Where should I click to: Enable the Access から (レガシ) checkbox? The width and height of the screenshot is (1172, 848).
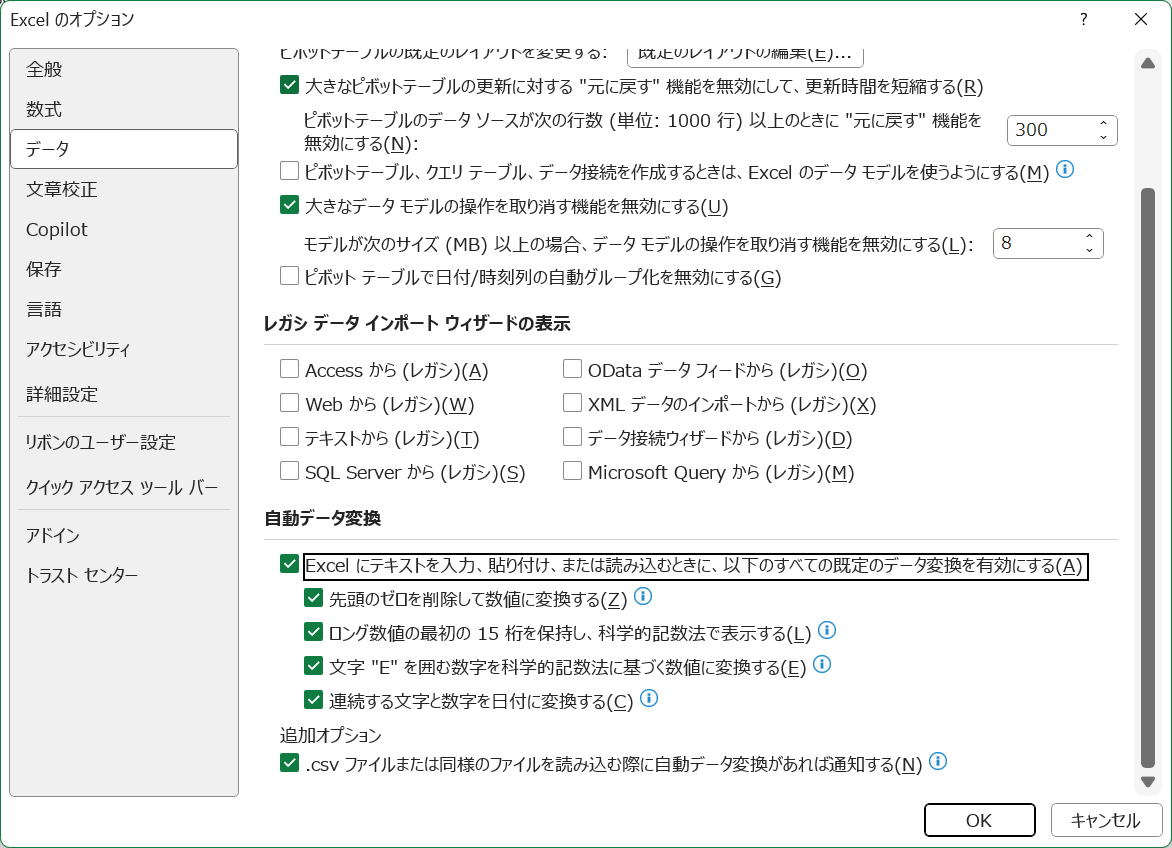(x=289, y=370)
